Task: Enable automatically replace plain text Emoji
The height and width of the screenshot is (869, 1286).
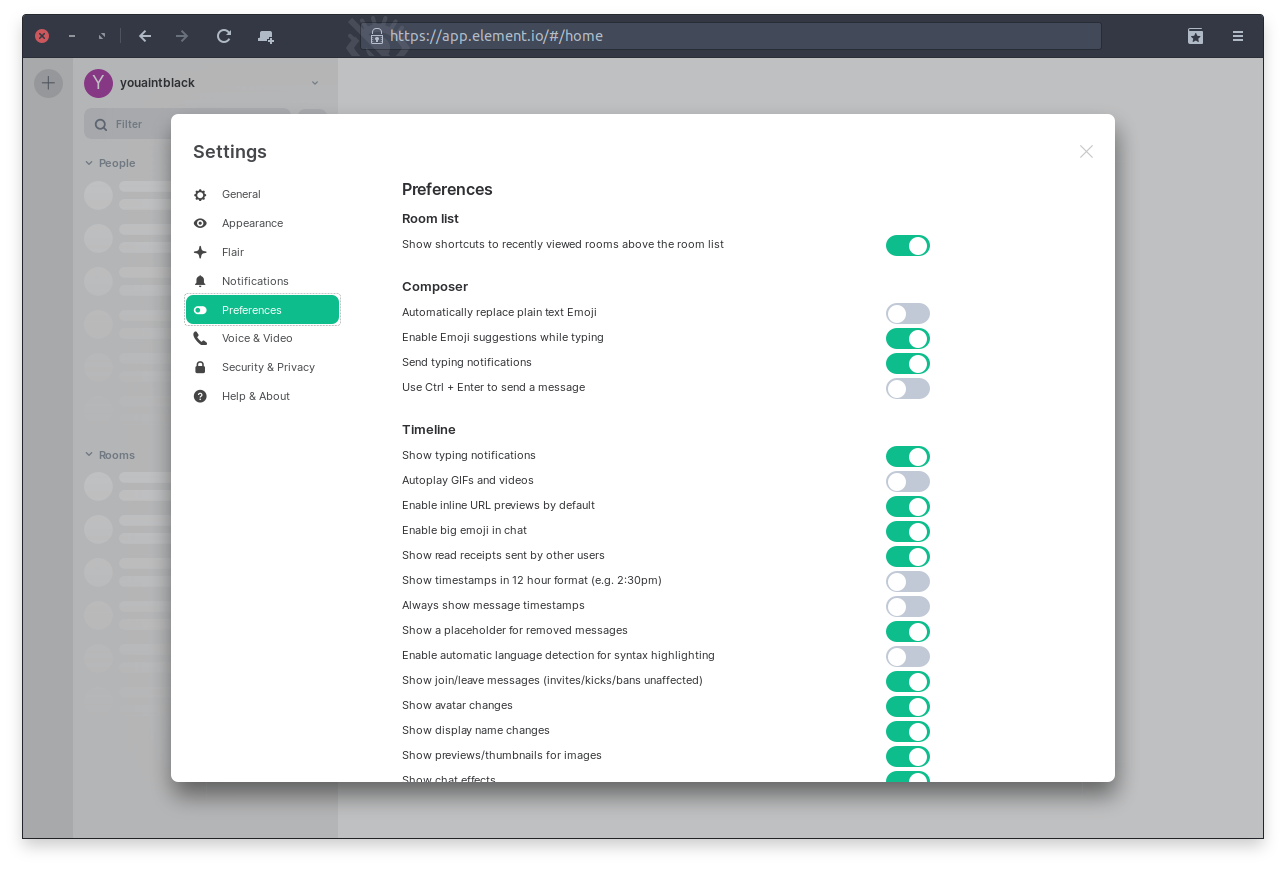Action: (907, 314)
